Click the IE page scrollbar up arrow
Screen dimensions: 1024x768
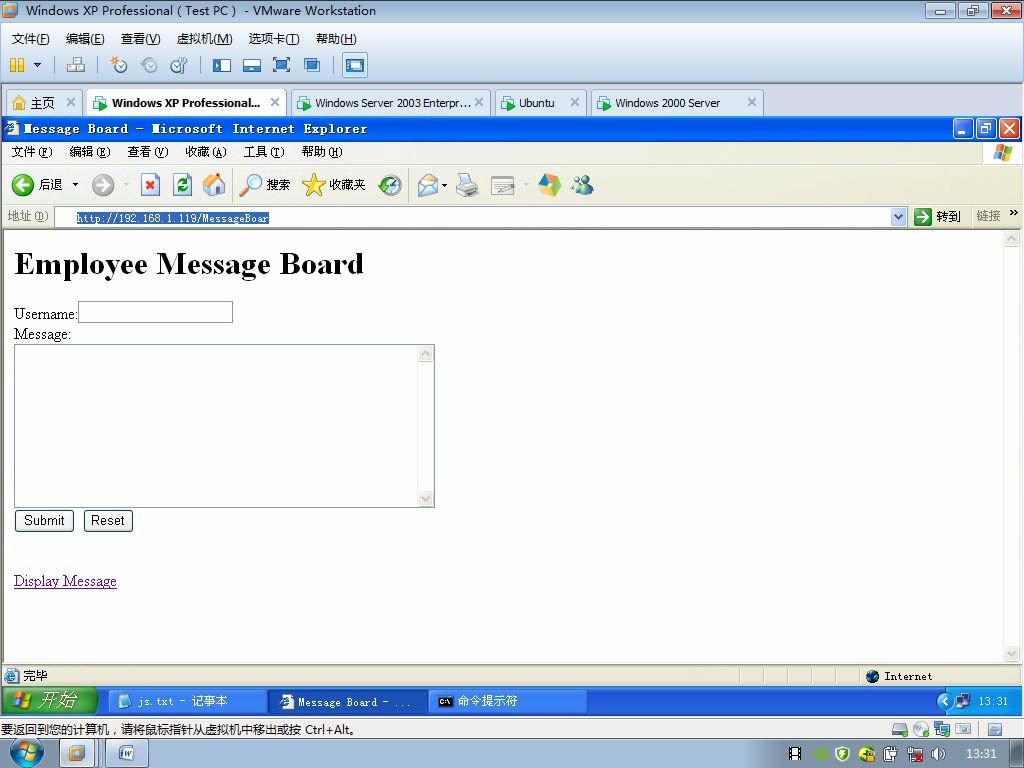point(1011,239)
